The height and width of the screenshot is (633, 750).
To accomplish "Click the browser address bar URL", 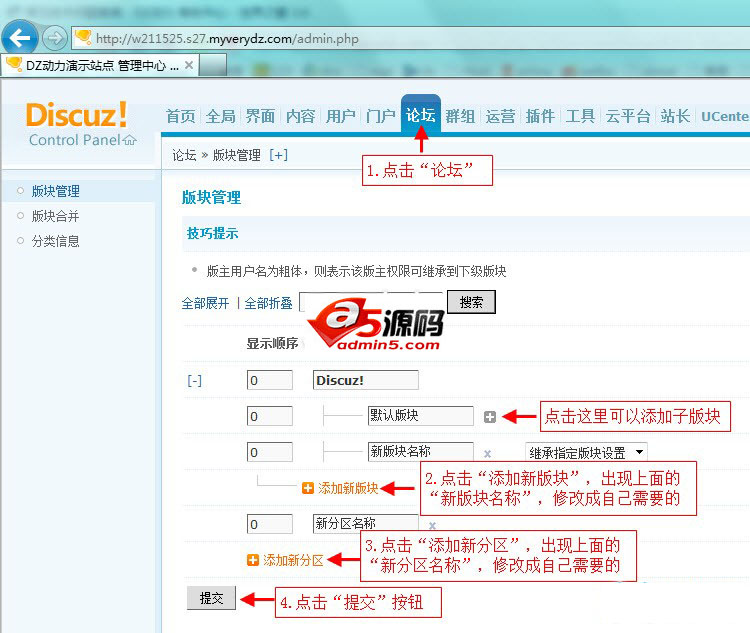I will click(x=227, y=38).
